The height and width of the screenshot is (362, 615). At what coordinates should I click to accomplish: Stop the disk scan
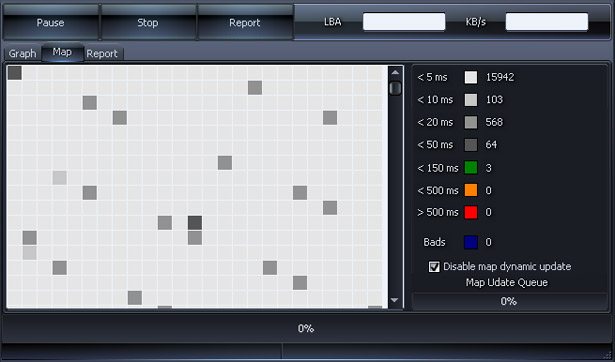tap(148, 22)
